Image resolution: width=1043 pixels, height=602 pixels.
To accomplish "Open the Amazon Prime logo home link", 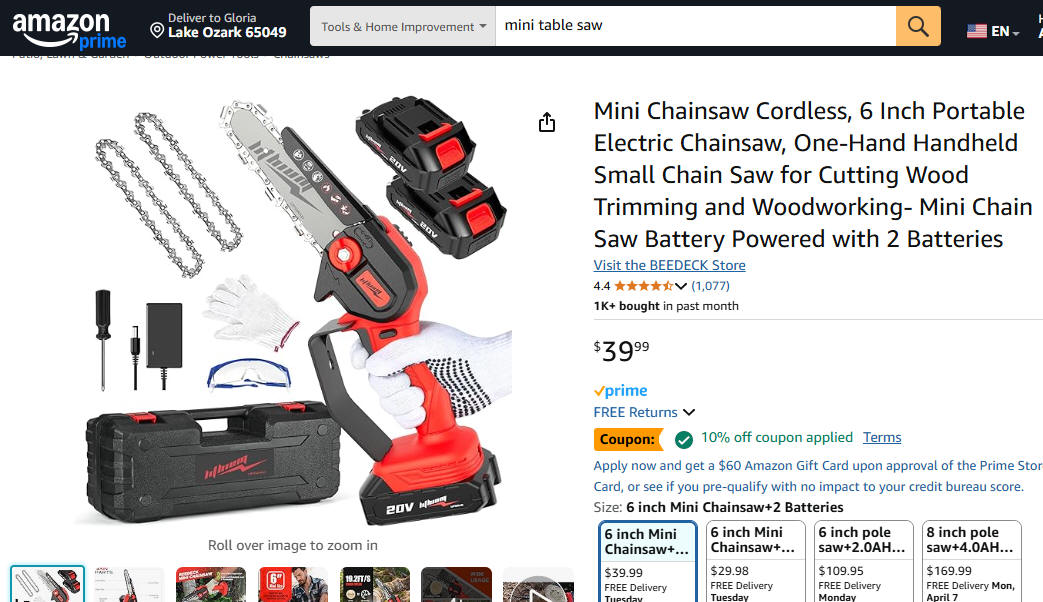I will (69, 30).
